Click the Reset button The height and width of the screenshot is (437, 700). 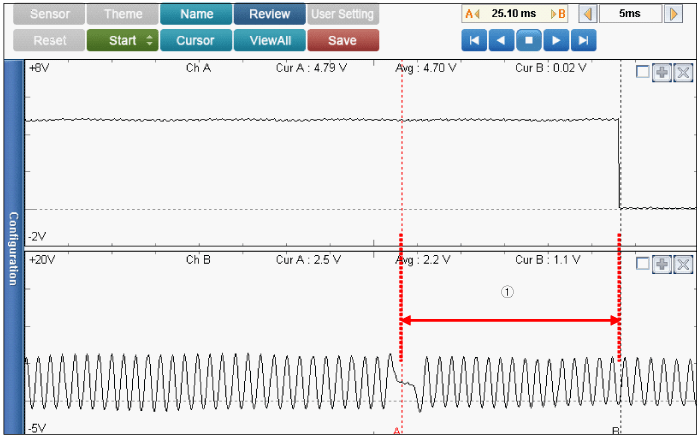(49, 41)
